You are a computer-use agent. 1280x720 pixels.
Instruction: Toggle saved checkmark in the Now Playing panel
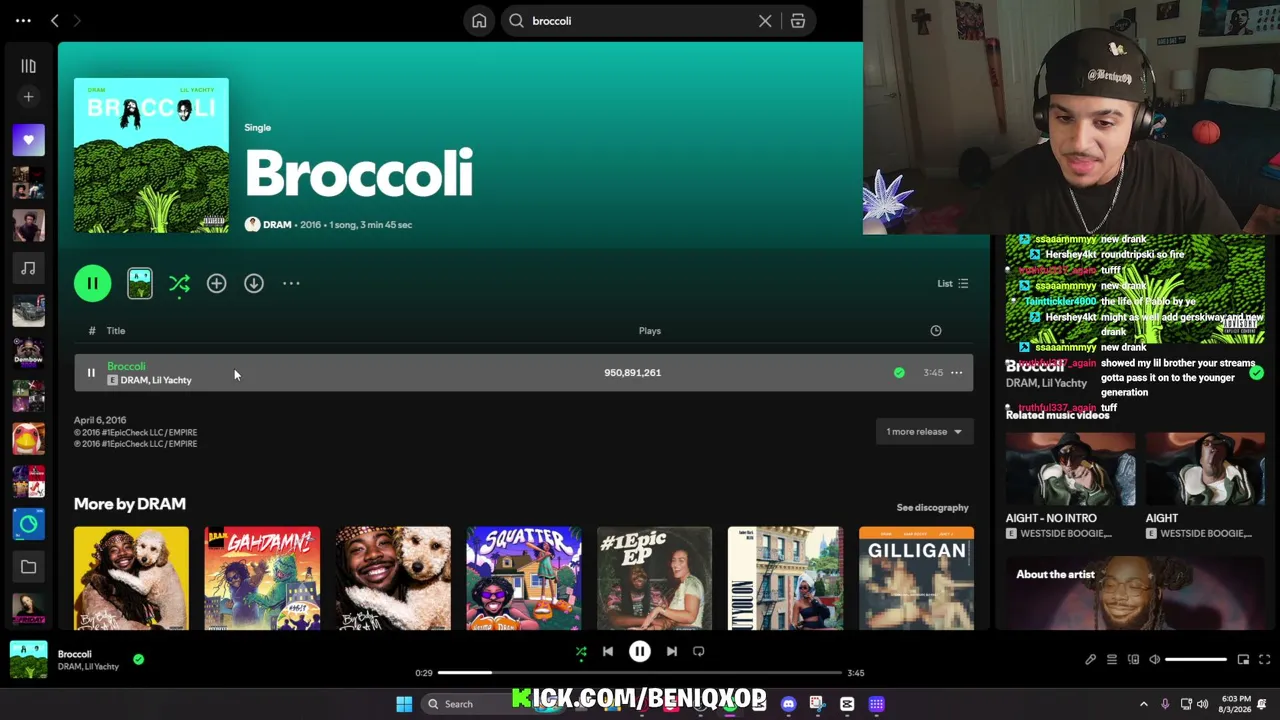(1256, 373)
